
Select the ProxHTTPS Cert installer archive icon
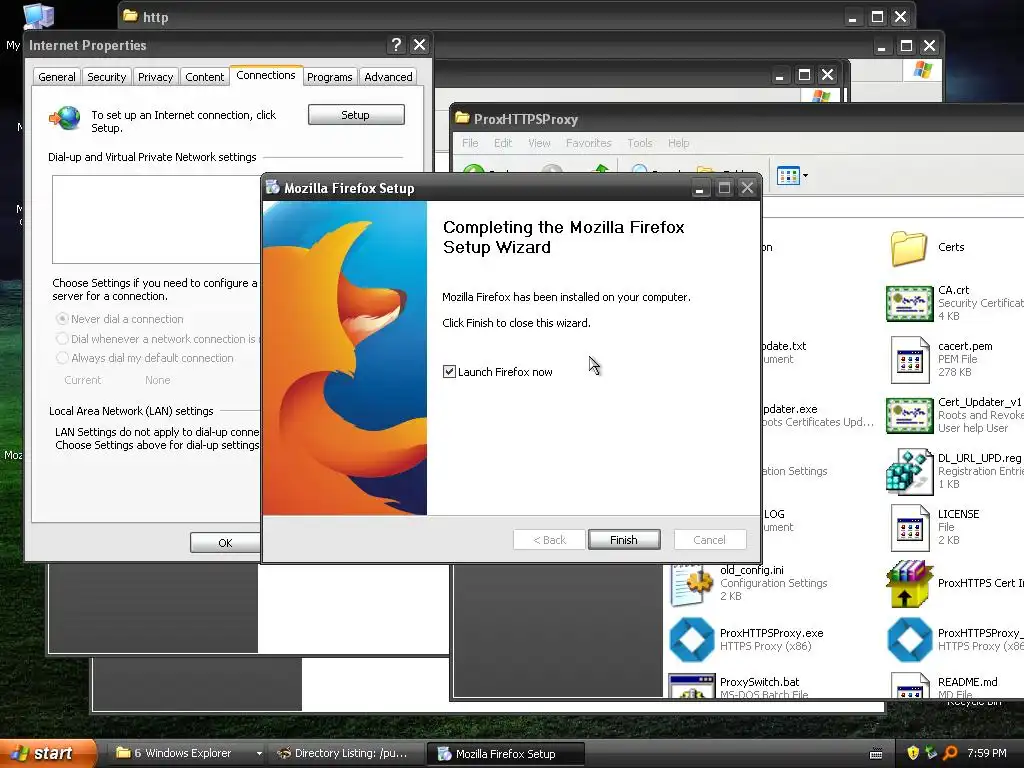point(910,584)
